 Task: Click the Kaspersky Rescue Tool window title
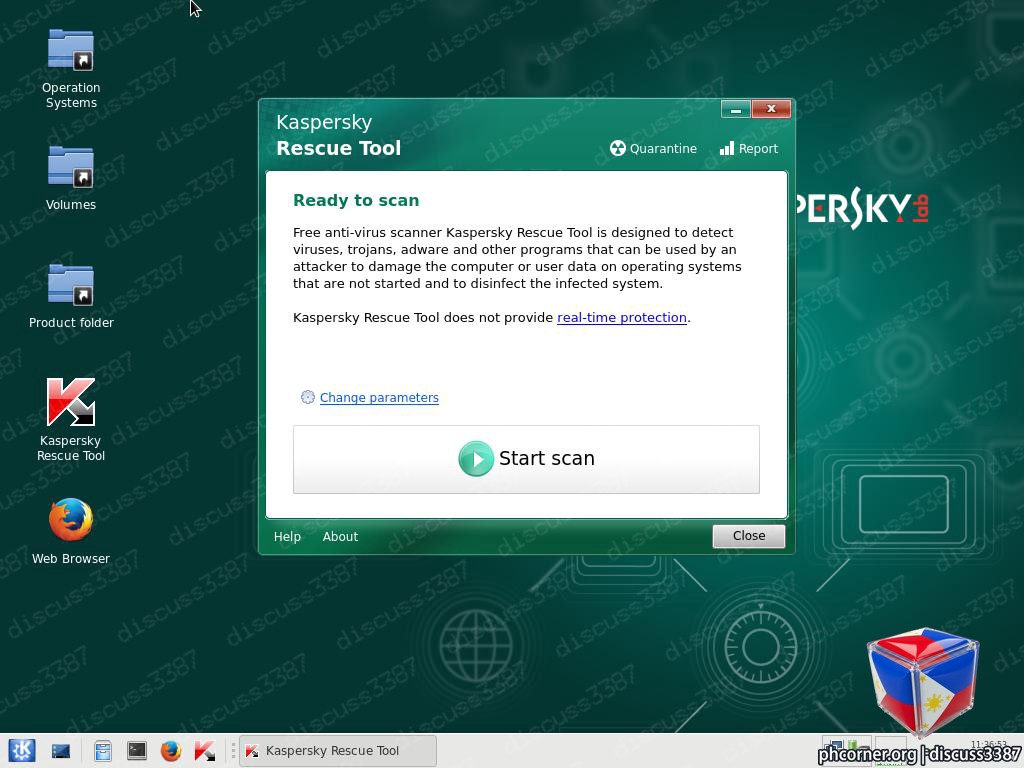[338, 135]
